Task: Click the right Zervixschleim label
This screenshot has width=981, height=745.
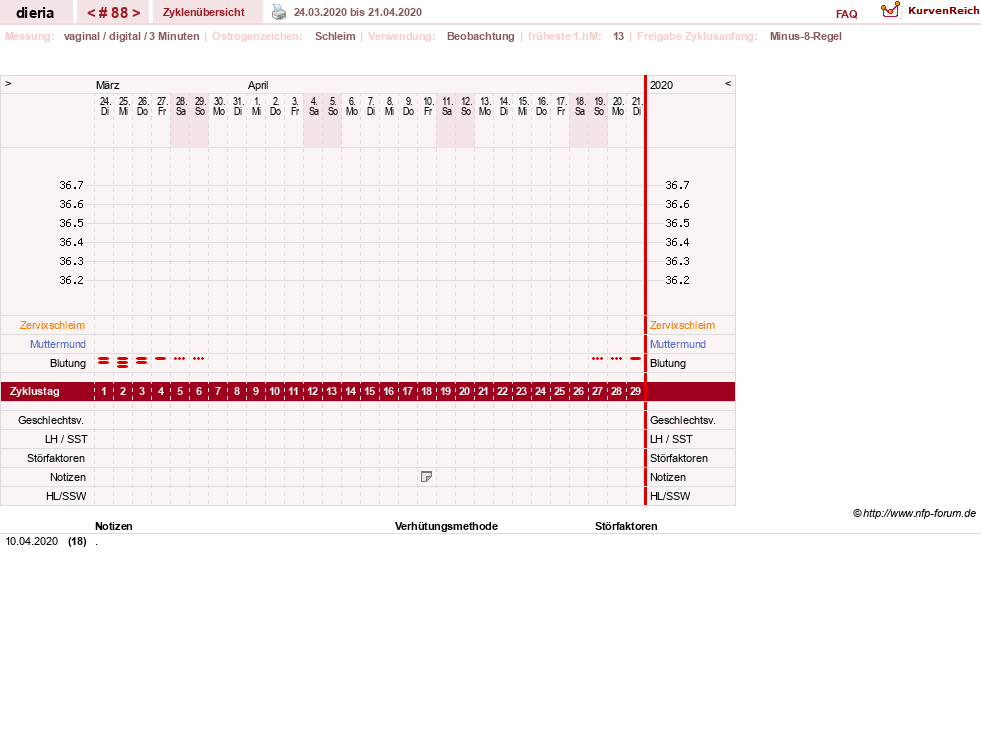Action: tap(682, 325)
